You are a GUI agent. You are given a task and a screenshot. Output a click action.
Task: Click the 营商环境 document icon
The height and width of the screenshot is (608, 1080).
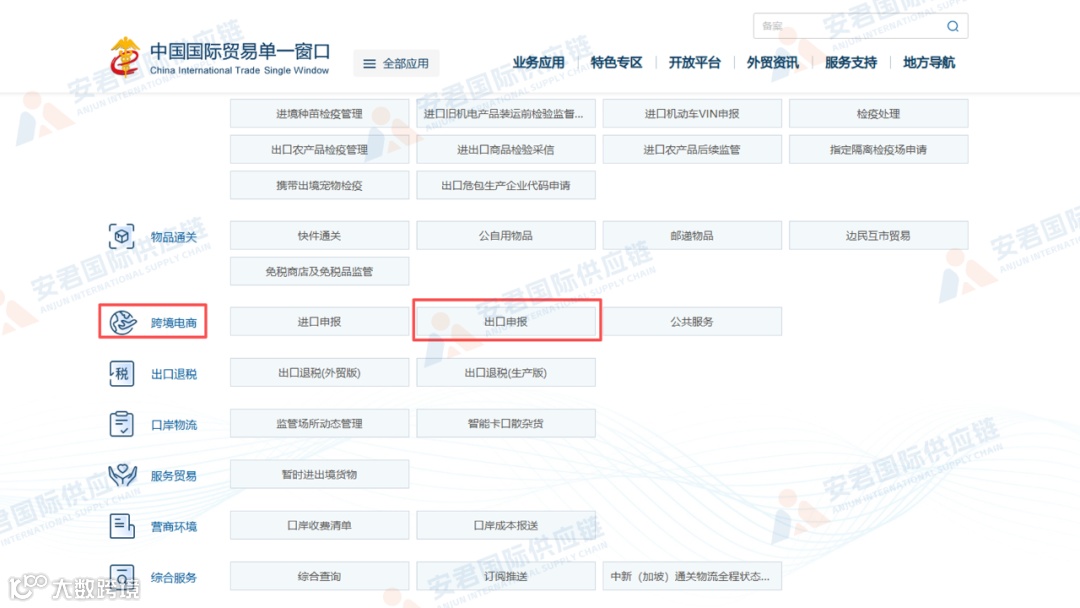(x=122, y=526)
